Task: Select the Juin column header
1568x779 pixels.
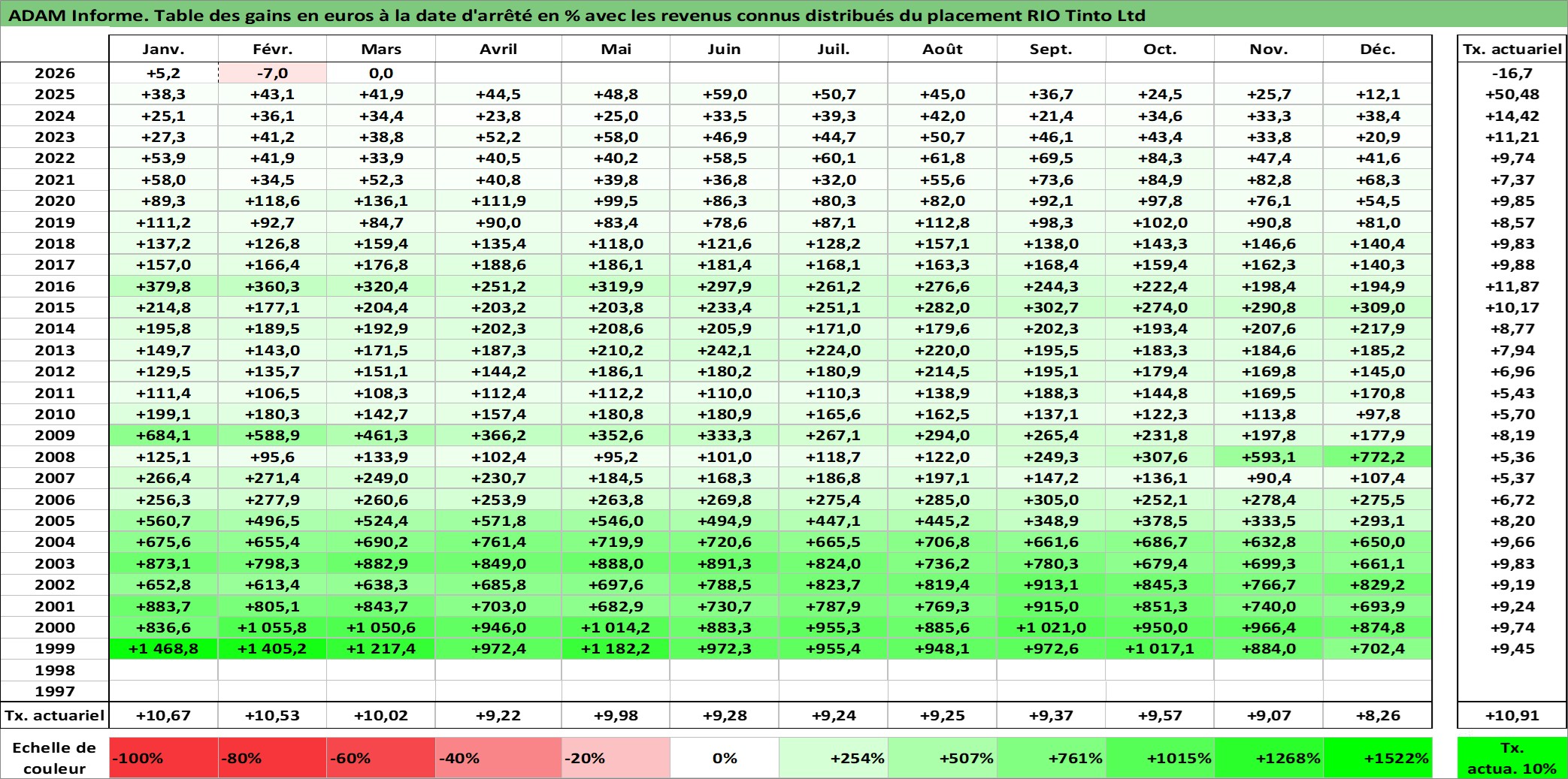Action: coord(724,50)
